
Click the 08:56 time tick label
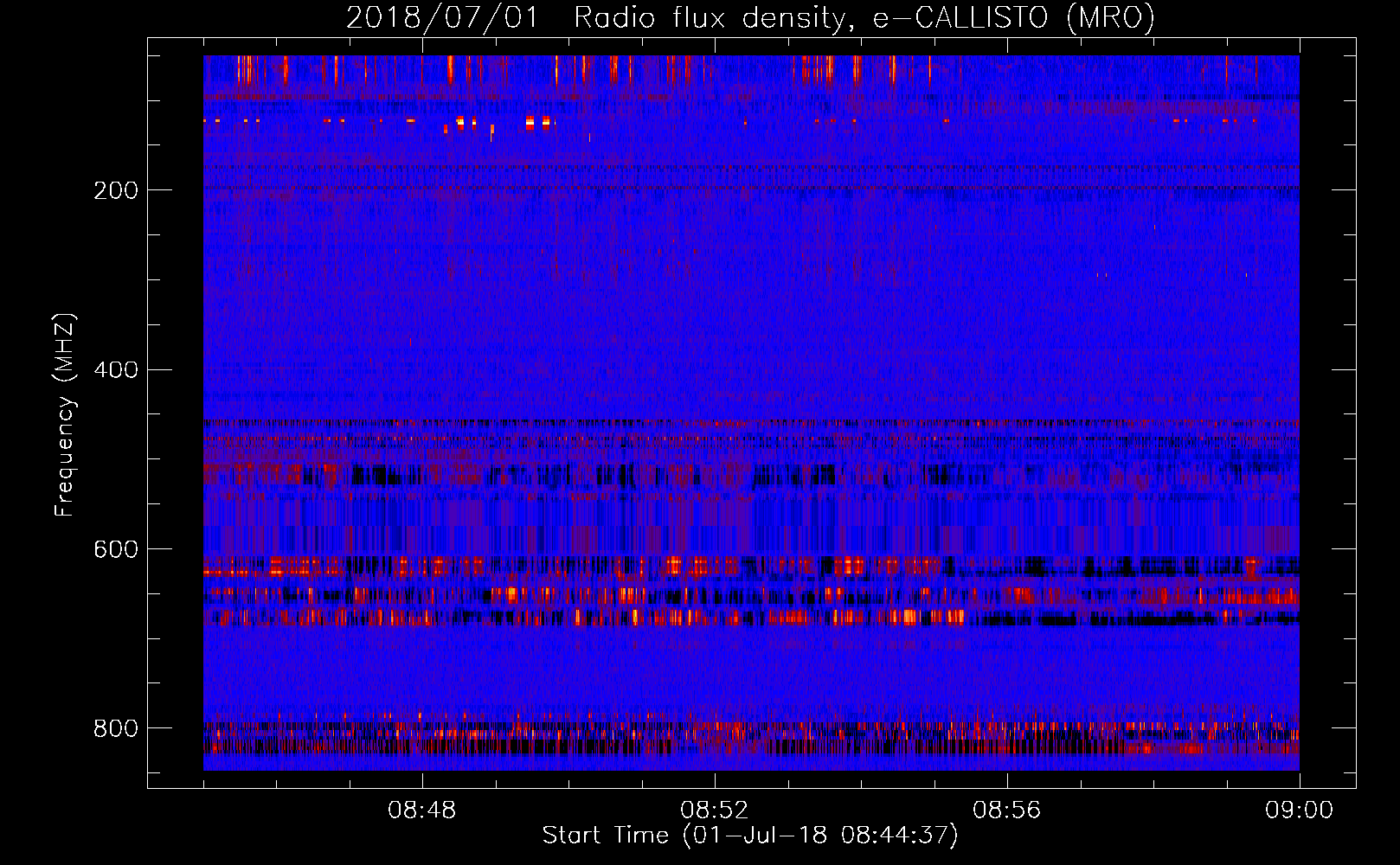tap(1007, 811)
